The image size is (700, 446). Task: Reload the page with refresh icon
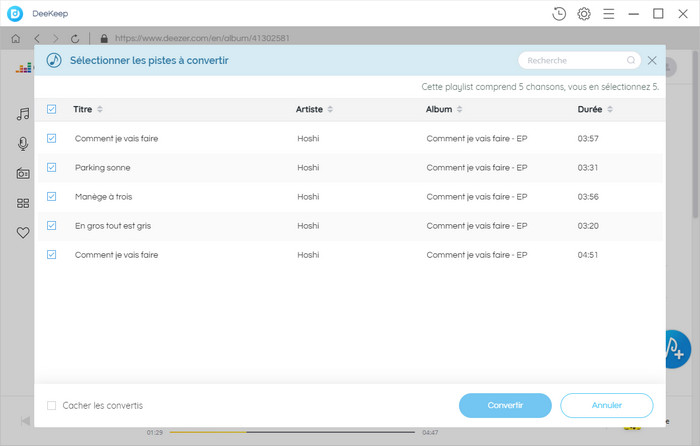click(74, 38)
